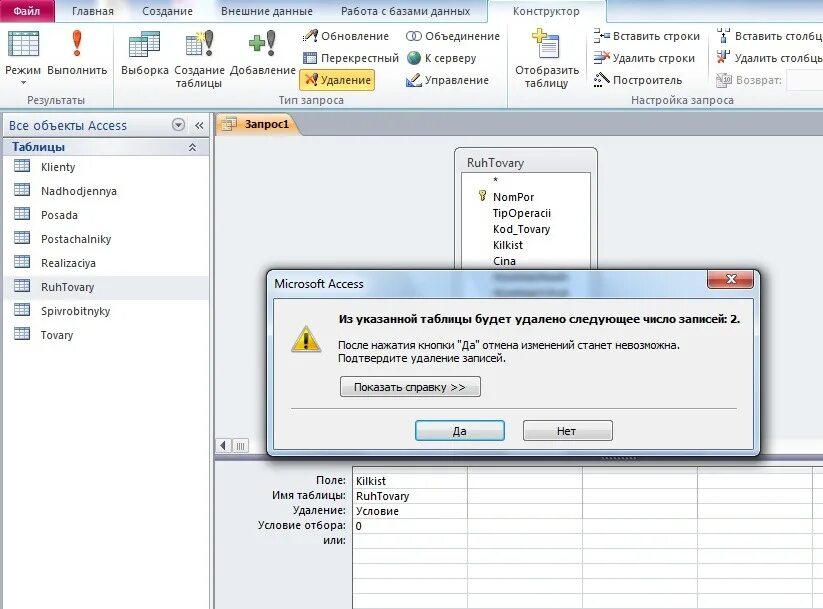The height and width of the screenshot is (609, 823).
Task: Select Nadhodjennya table in navigation pane
Action: pos(106,191)
